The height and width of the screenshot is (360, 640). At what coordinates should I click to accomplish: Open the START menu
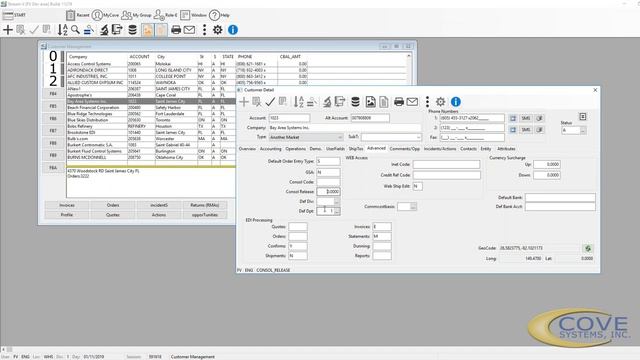click(14, 15)
